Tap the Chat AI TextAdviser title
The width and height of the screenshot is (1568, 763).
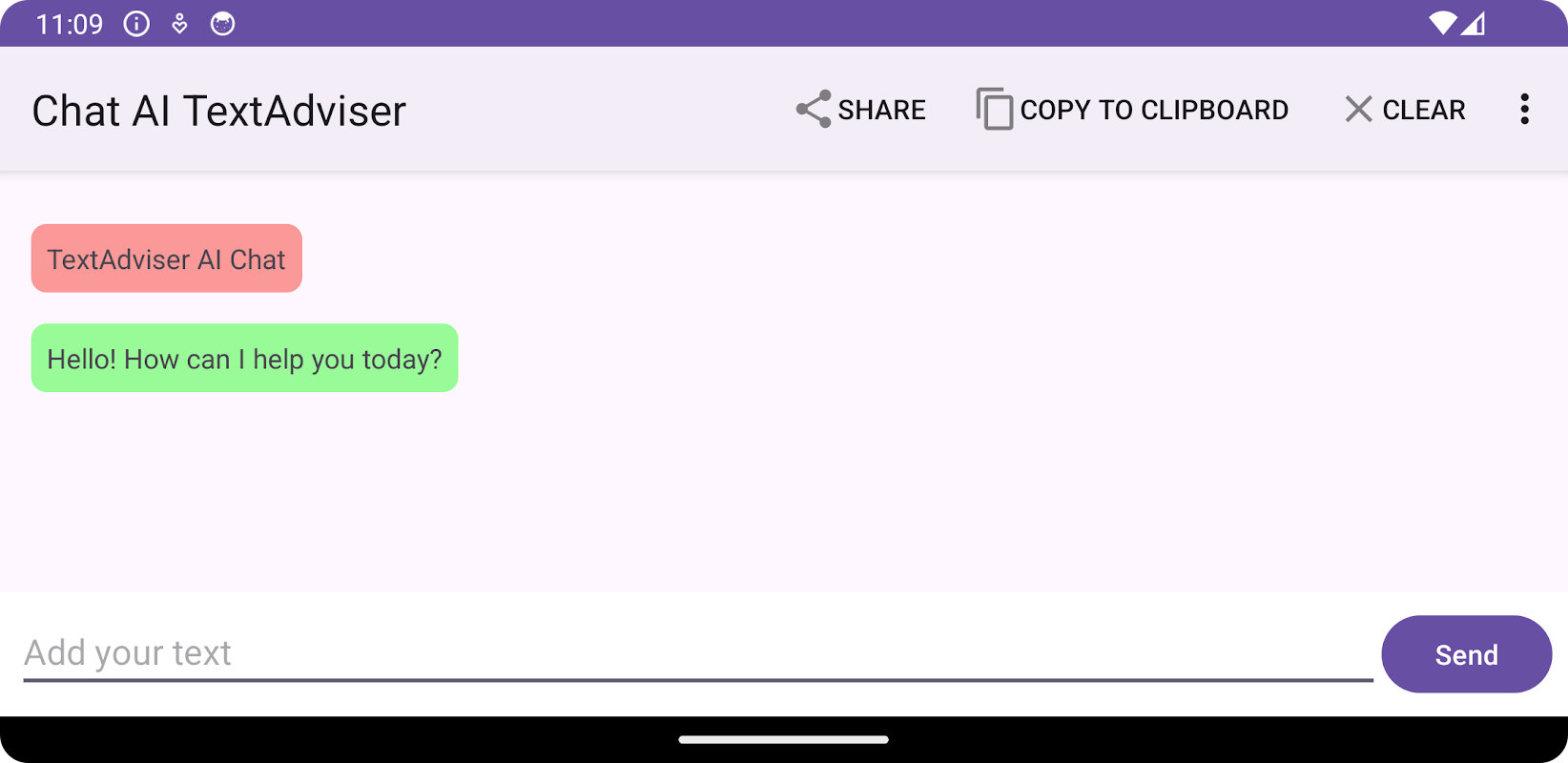point(219,111)
